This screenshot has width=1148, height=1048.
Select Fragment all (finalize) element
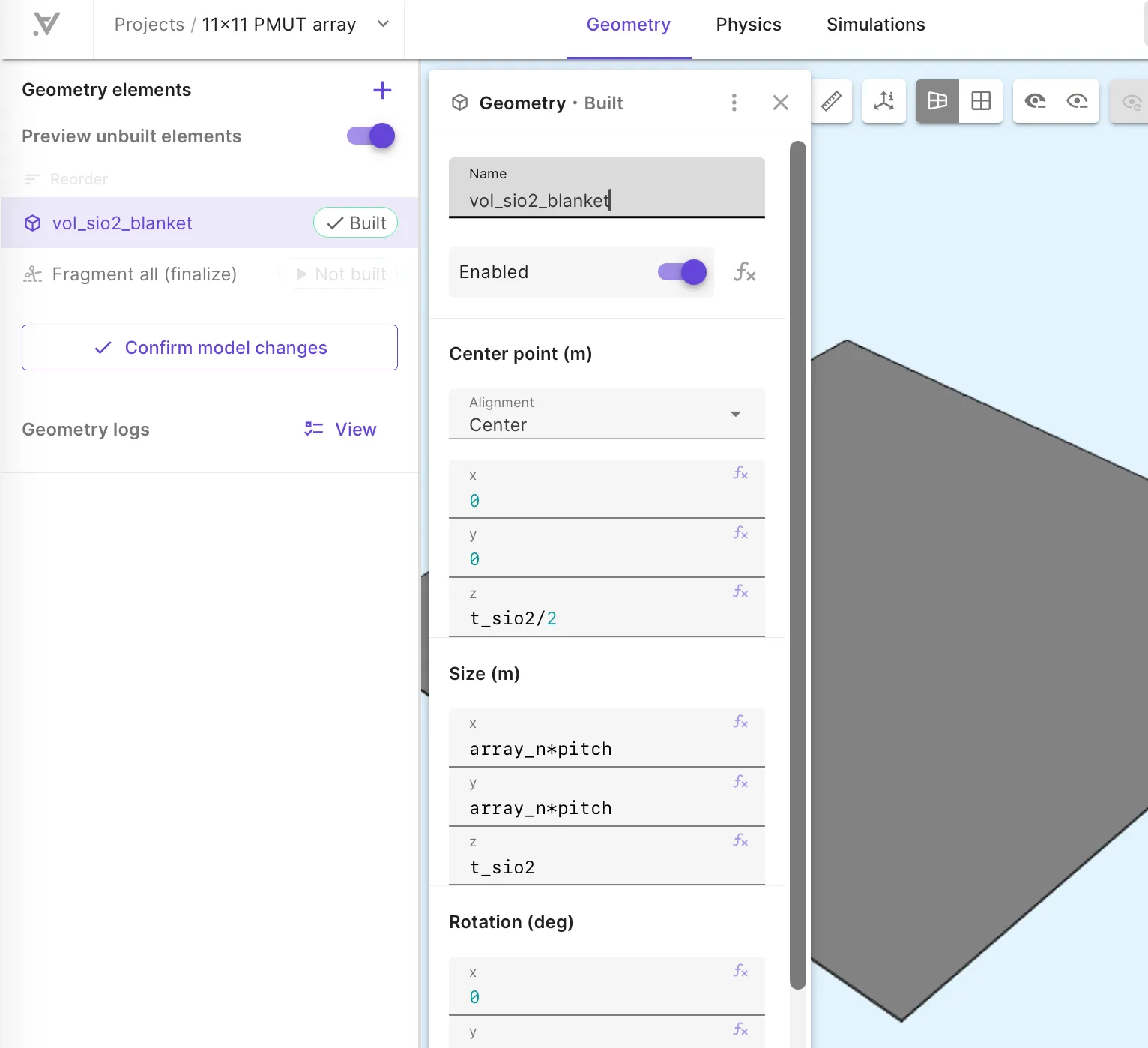[145, 274]
